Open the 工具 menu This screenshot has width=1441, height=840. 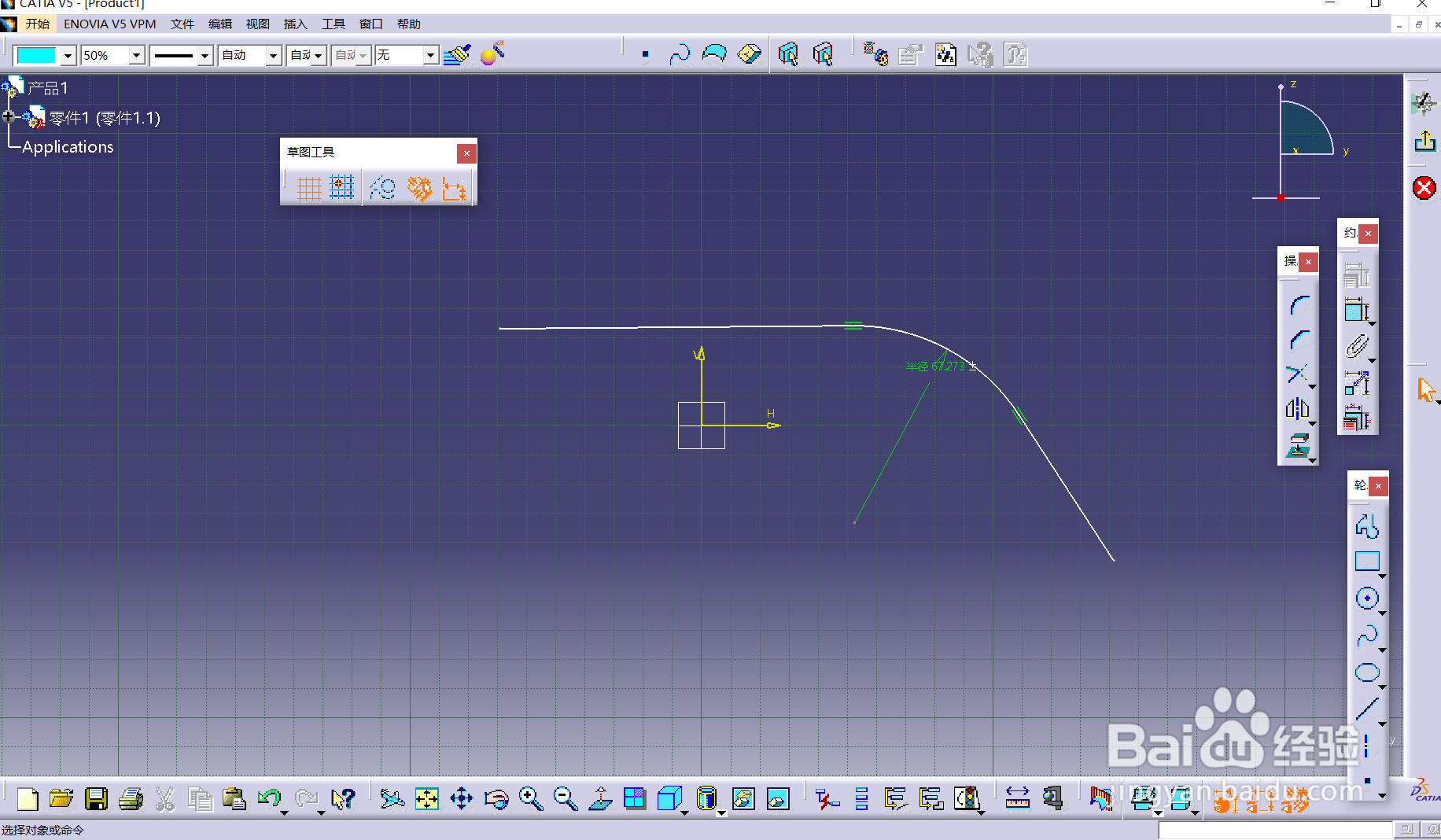334,24
